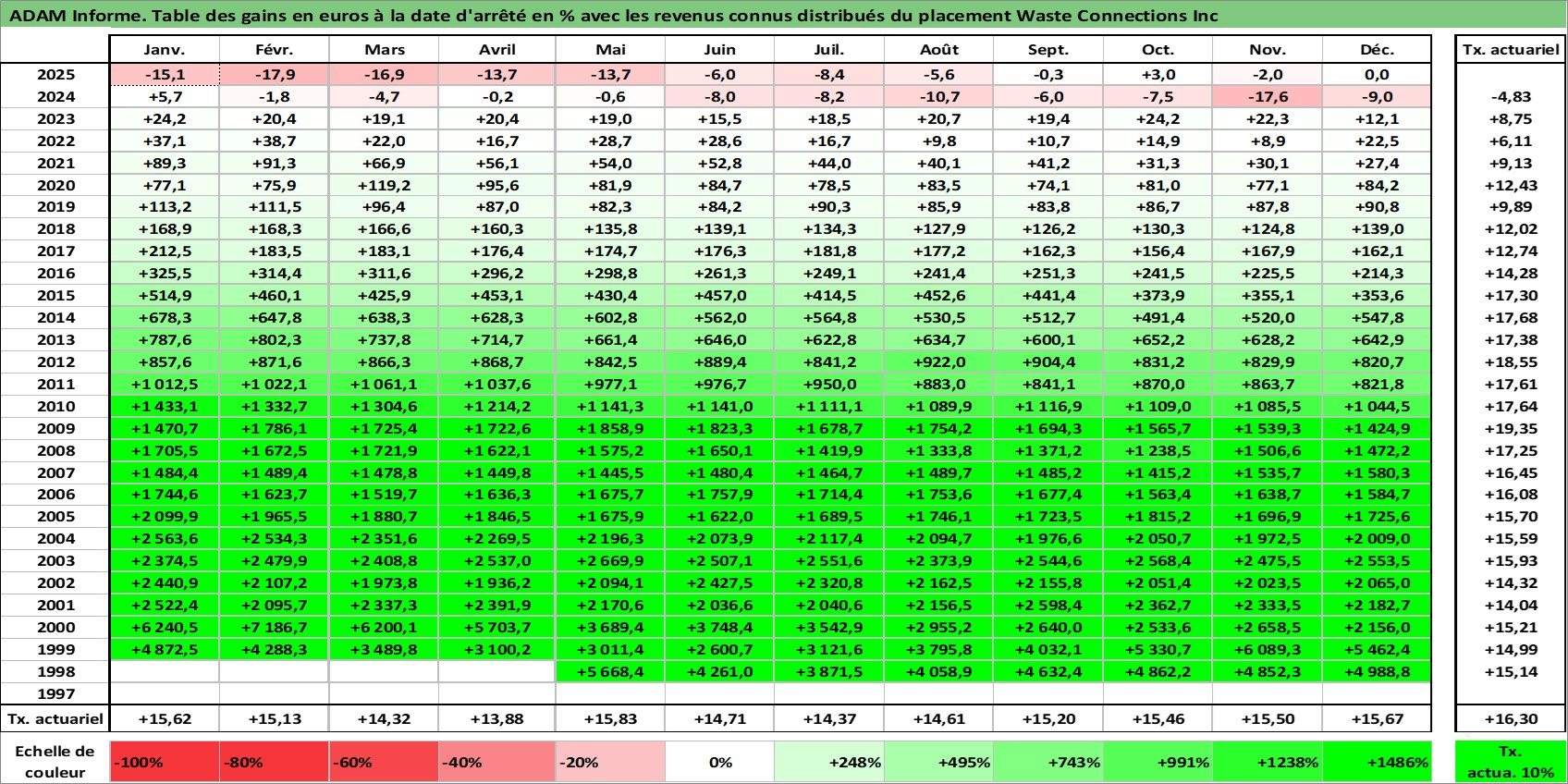This screenshot has width=1568, height=784.
Task: Select the 1997 row label
Action: pos(55,693)
